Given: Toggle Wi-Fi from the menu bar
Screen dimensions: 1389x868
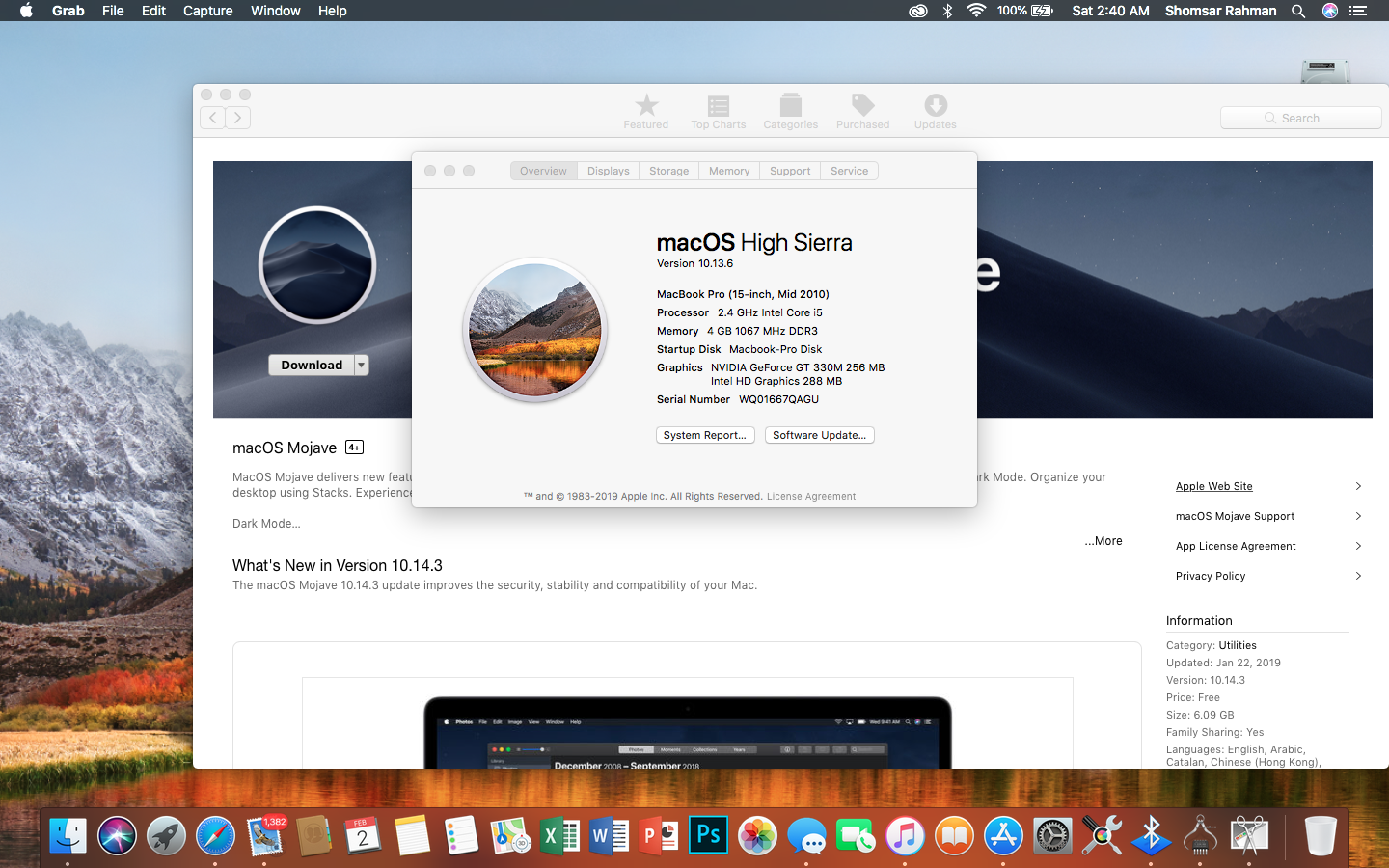Looking at the screenshot, I should click(x=977, y=11).
